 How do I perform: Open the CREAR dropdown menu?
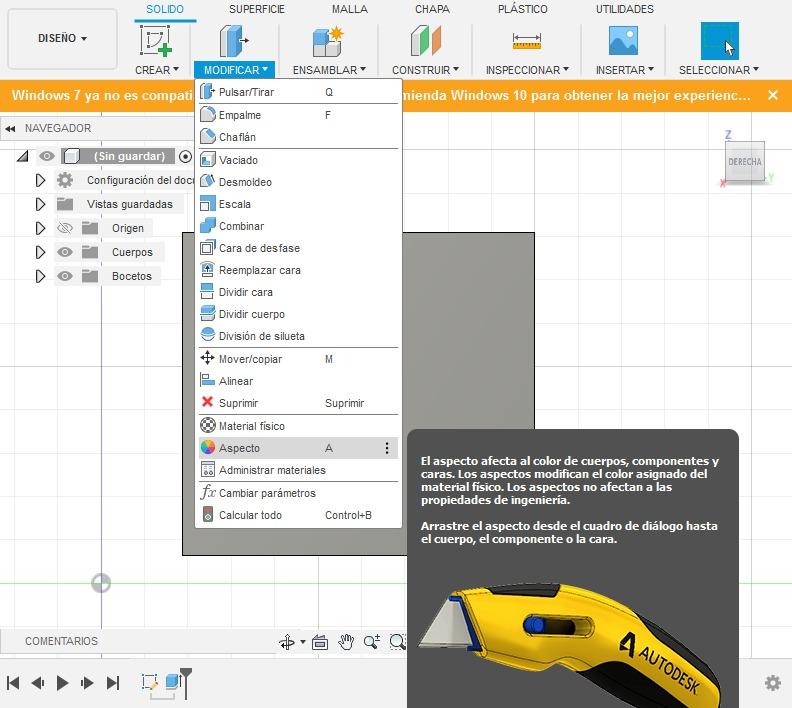pos(157,70)
